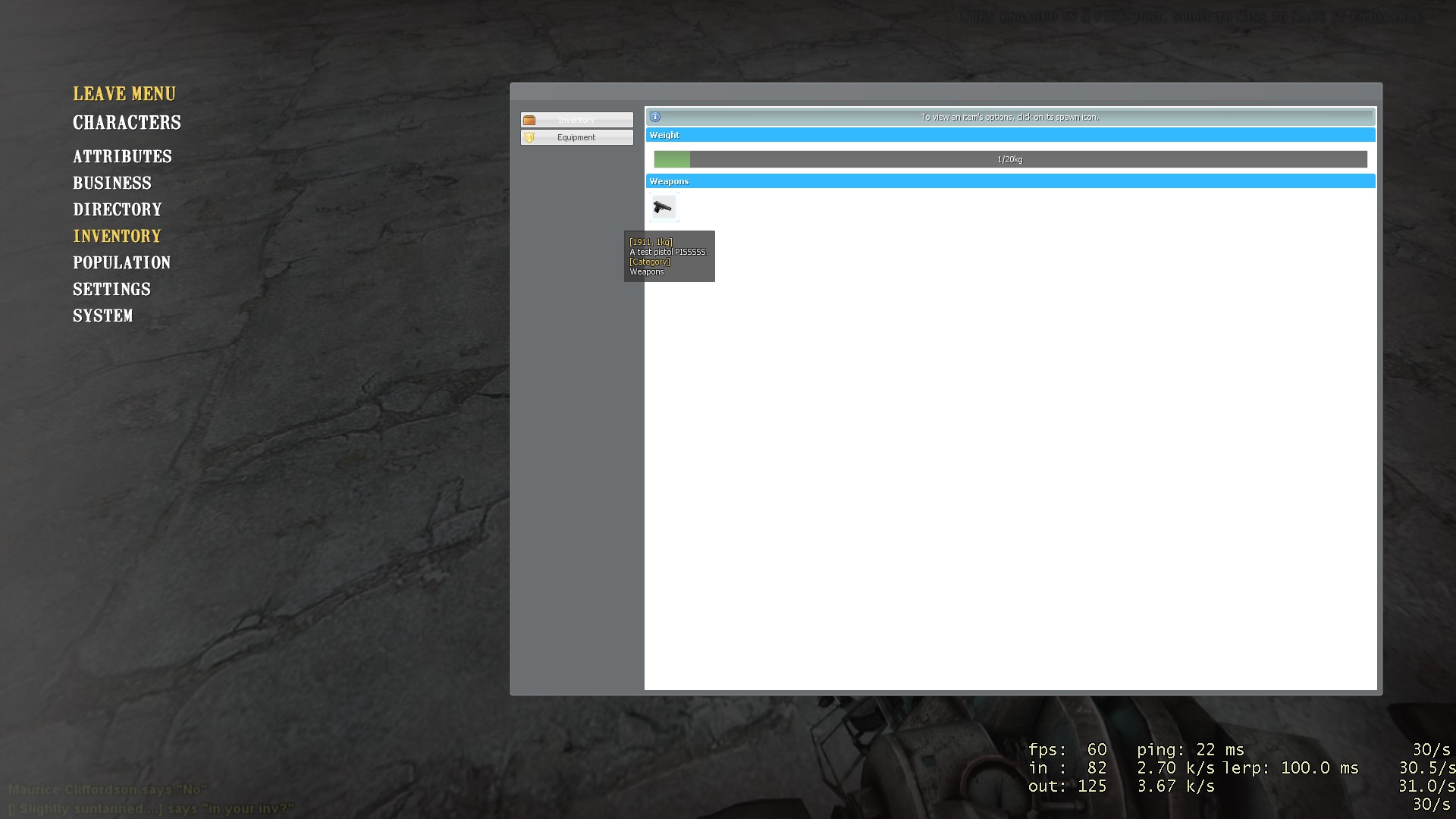Image resolution: width=1456 pixels, height=819 pixels.
Task: Click the 1911 pistol spawn icon
Action: [664, 207]
